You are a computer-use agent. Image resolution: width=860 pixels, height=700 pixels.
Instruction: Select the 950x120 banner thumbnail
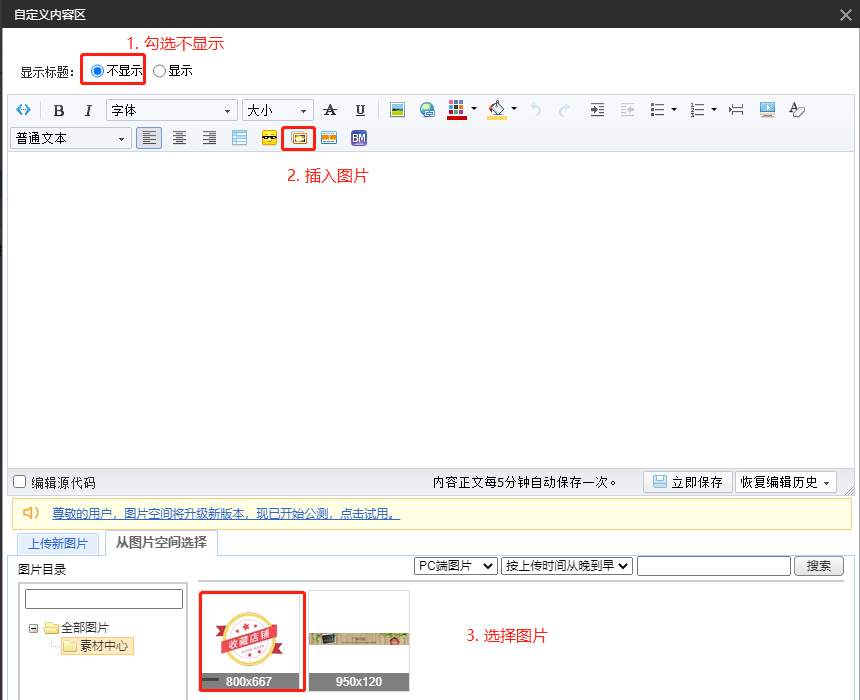[359, 641]
